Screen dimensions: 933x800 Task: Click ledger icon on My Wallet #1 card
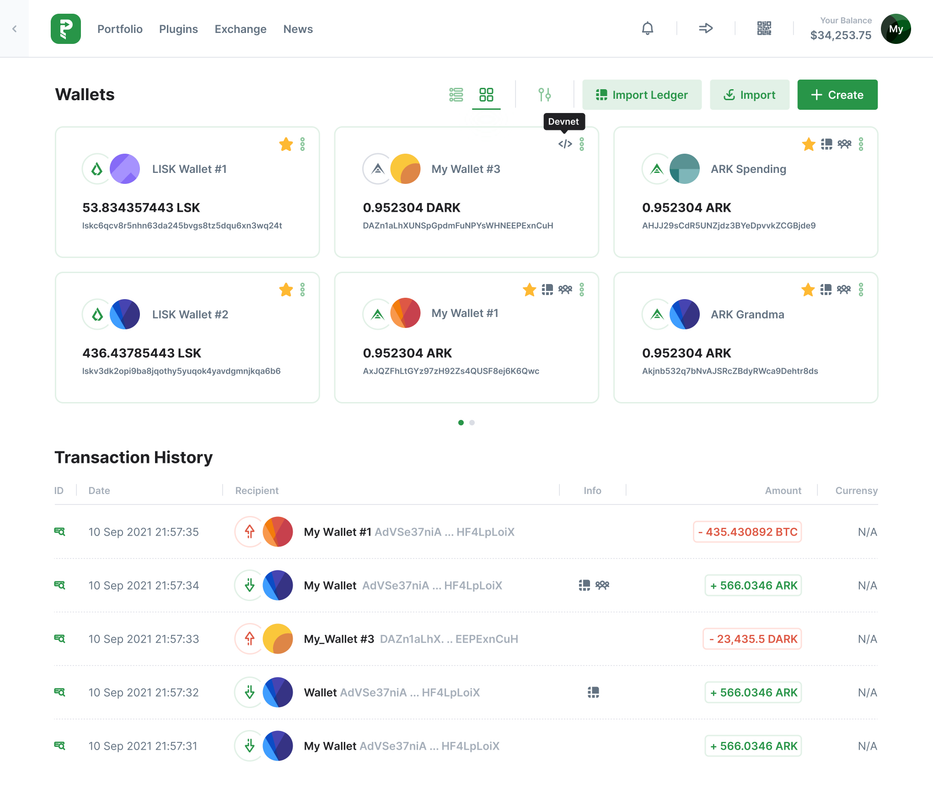pyautogui.click(x=547, y=290)
